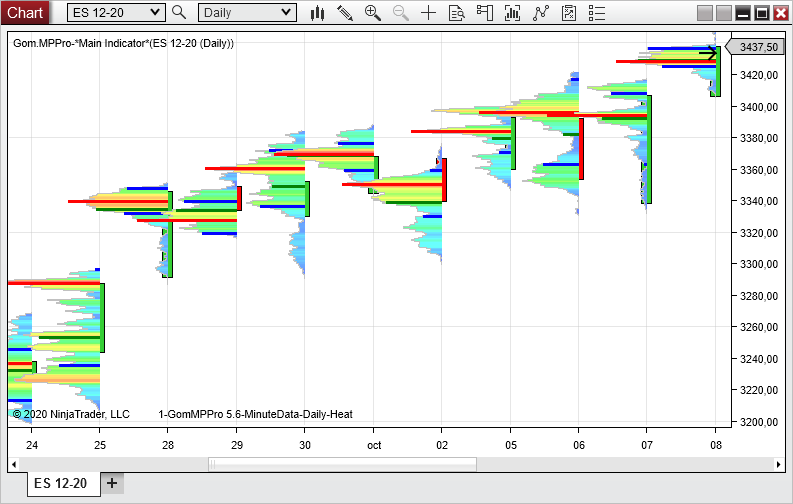Click the horizontal scrollbar thumb
Image resolution: width=793 pixels, height=504 pixels.
click(x=342, y=464)
